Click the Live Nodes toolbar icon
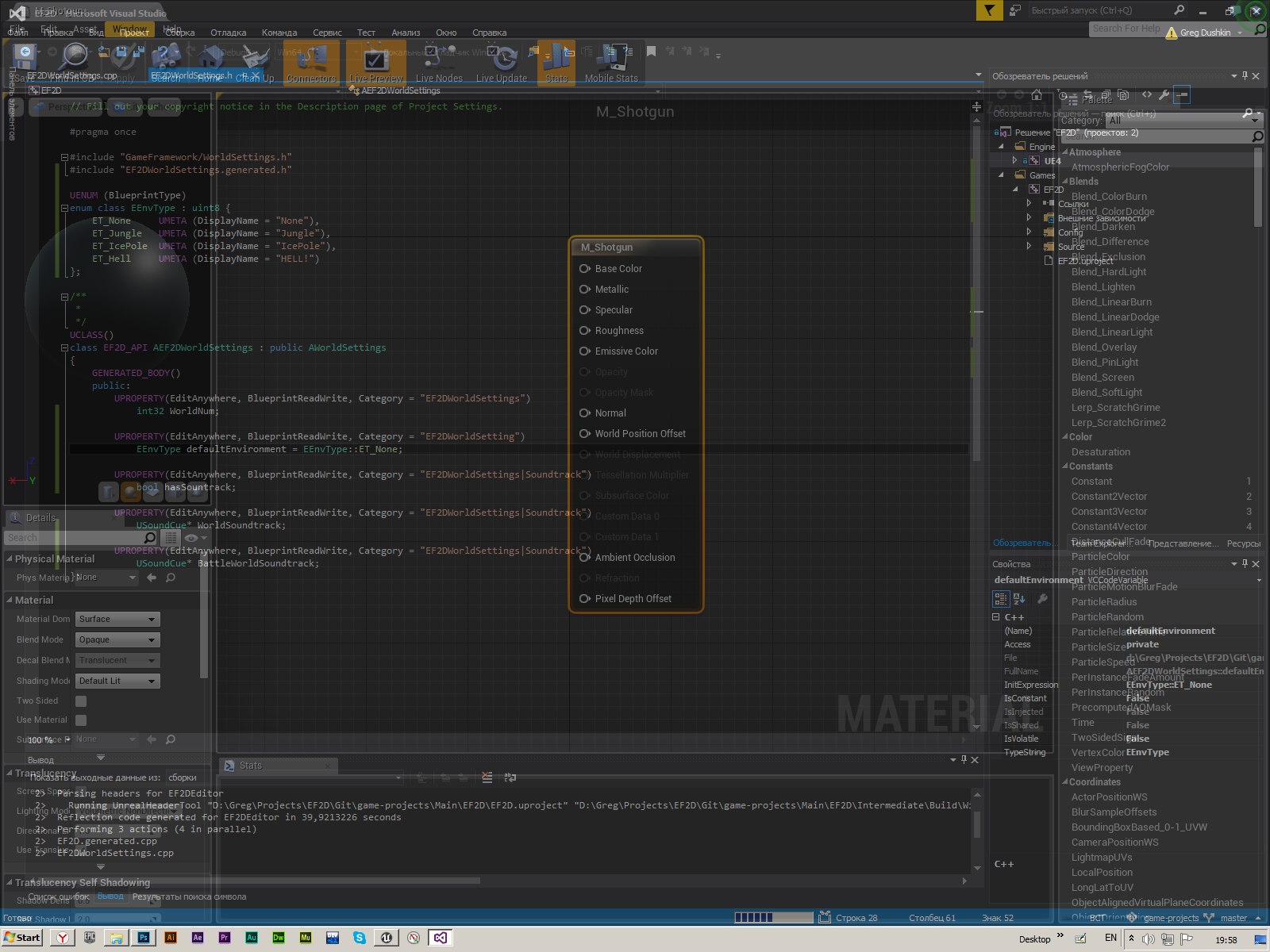This screenshot has width=1270, height=952. (438, 57)
